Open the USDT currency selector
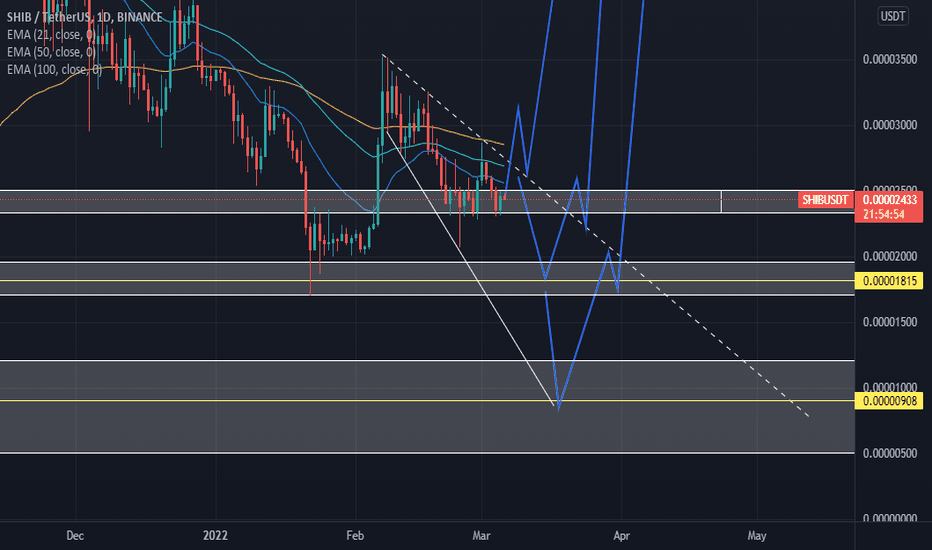The width and height of the screenshot is (932, 550). coord(893,16)
